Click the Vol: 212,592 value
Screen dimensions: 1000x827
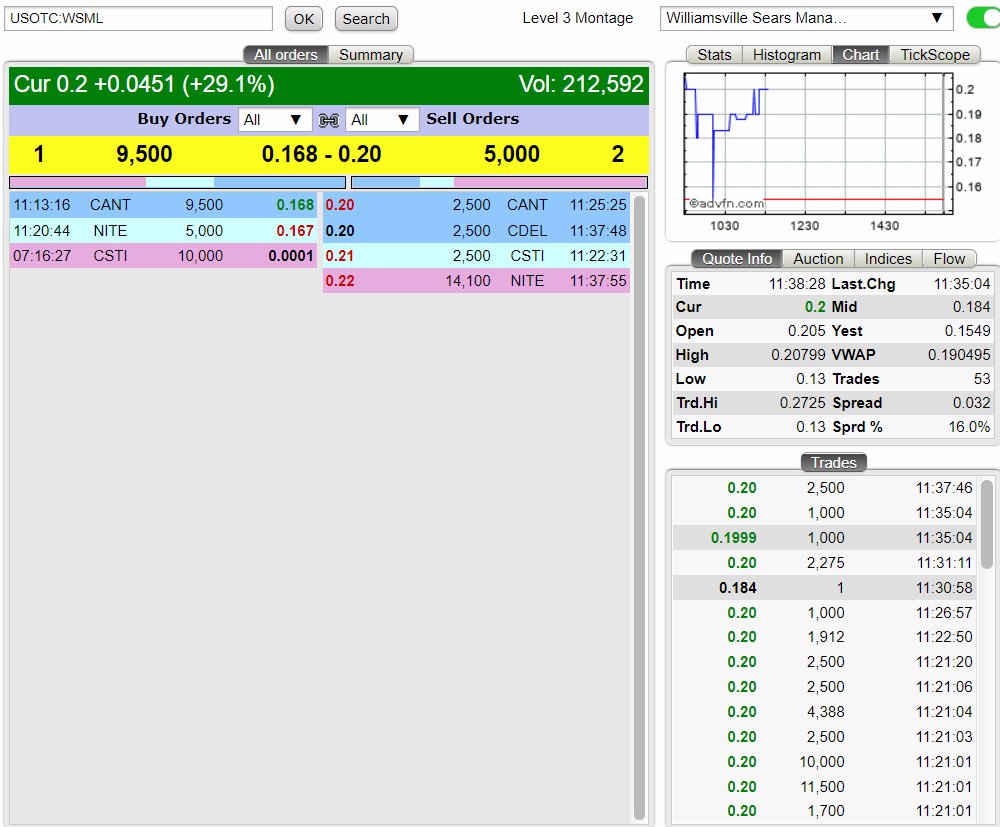point(581,84)
